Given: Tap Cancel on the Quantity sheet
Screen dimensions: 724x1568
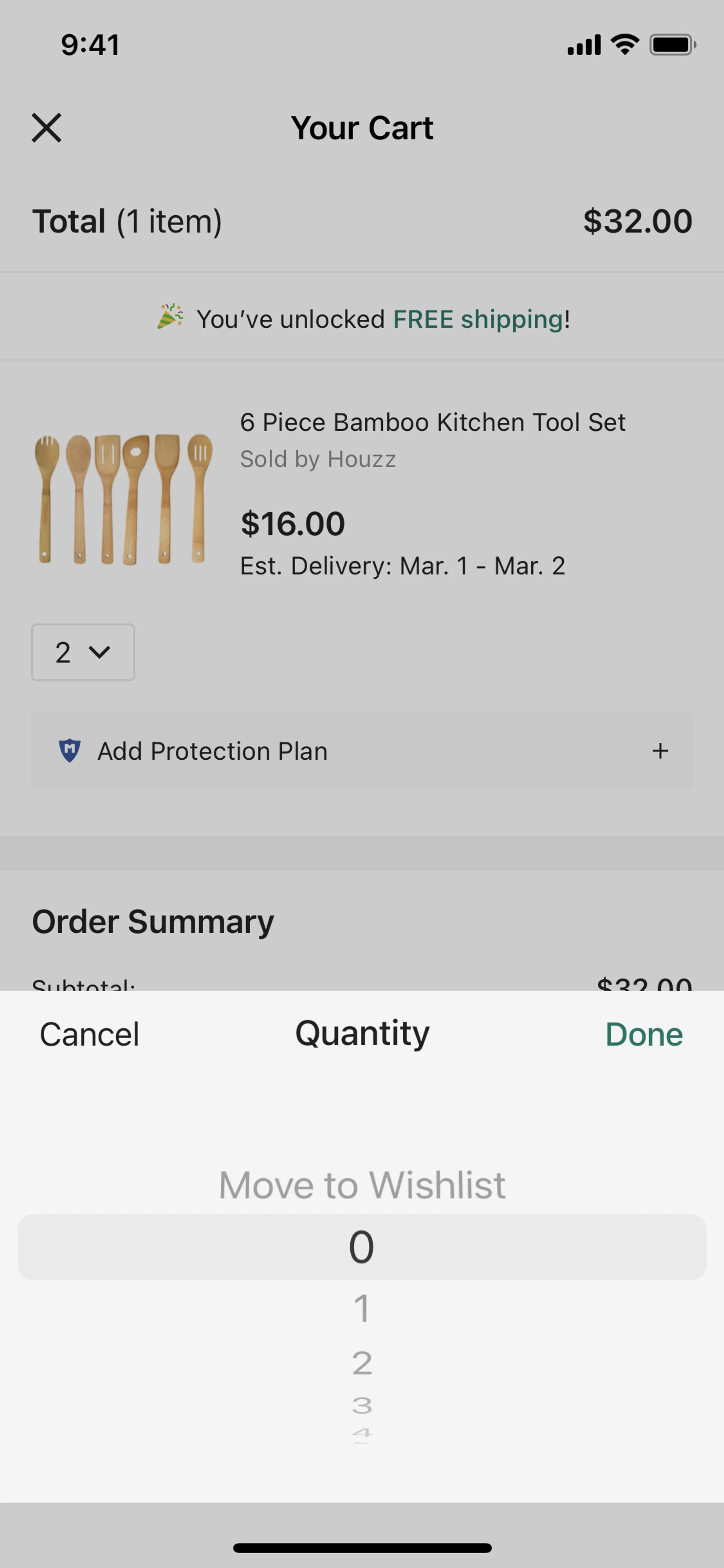Looking at the screenshot, I should 89,1034.
